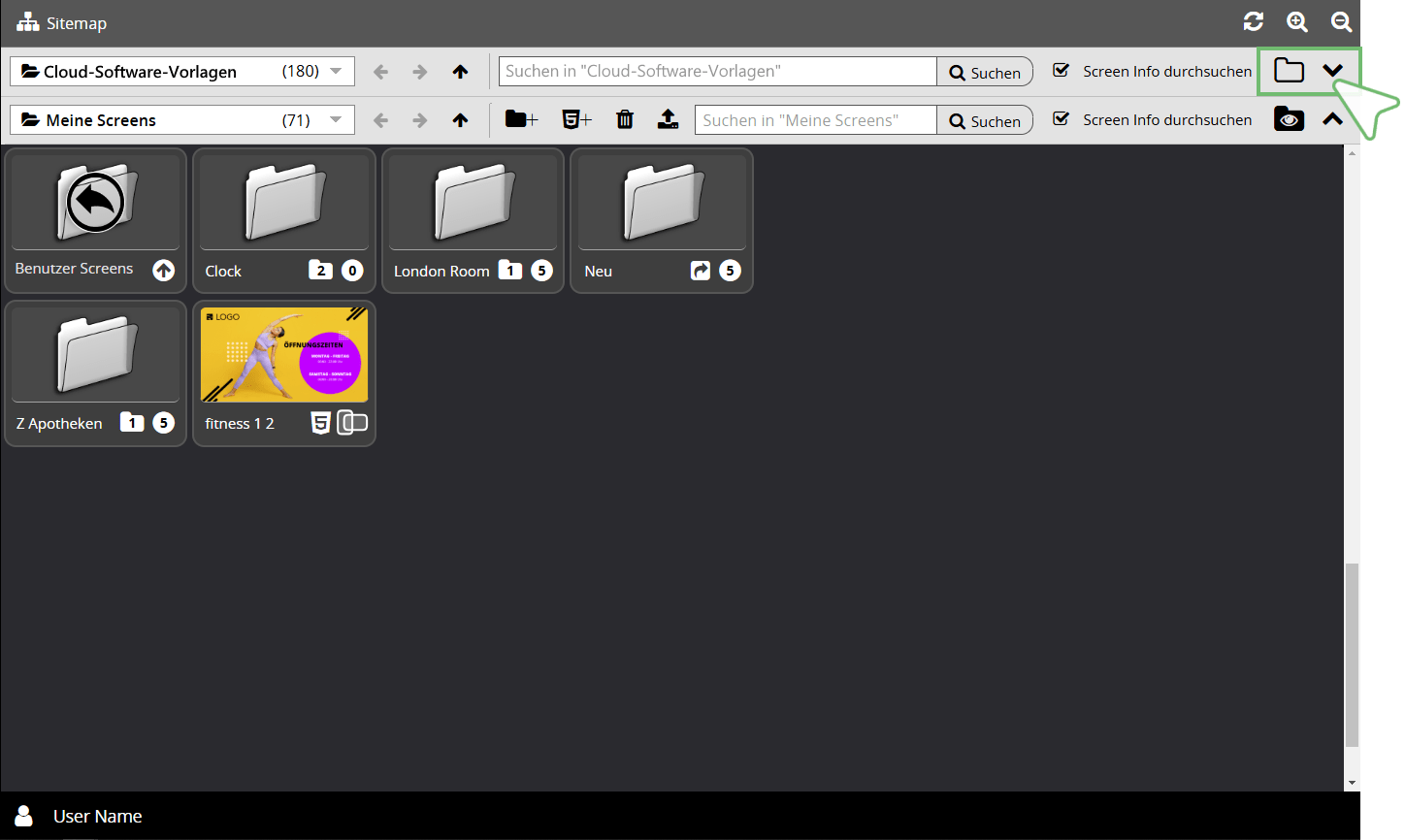Toggle Screen Info durchsuchen for Meine Screens

click(x=1062, y=119)
